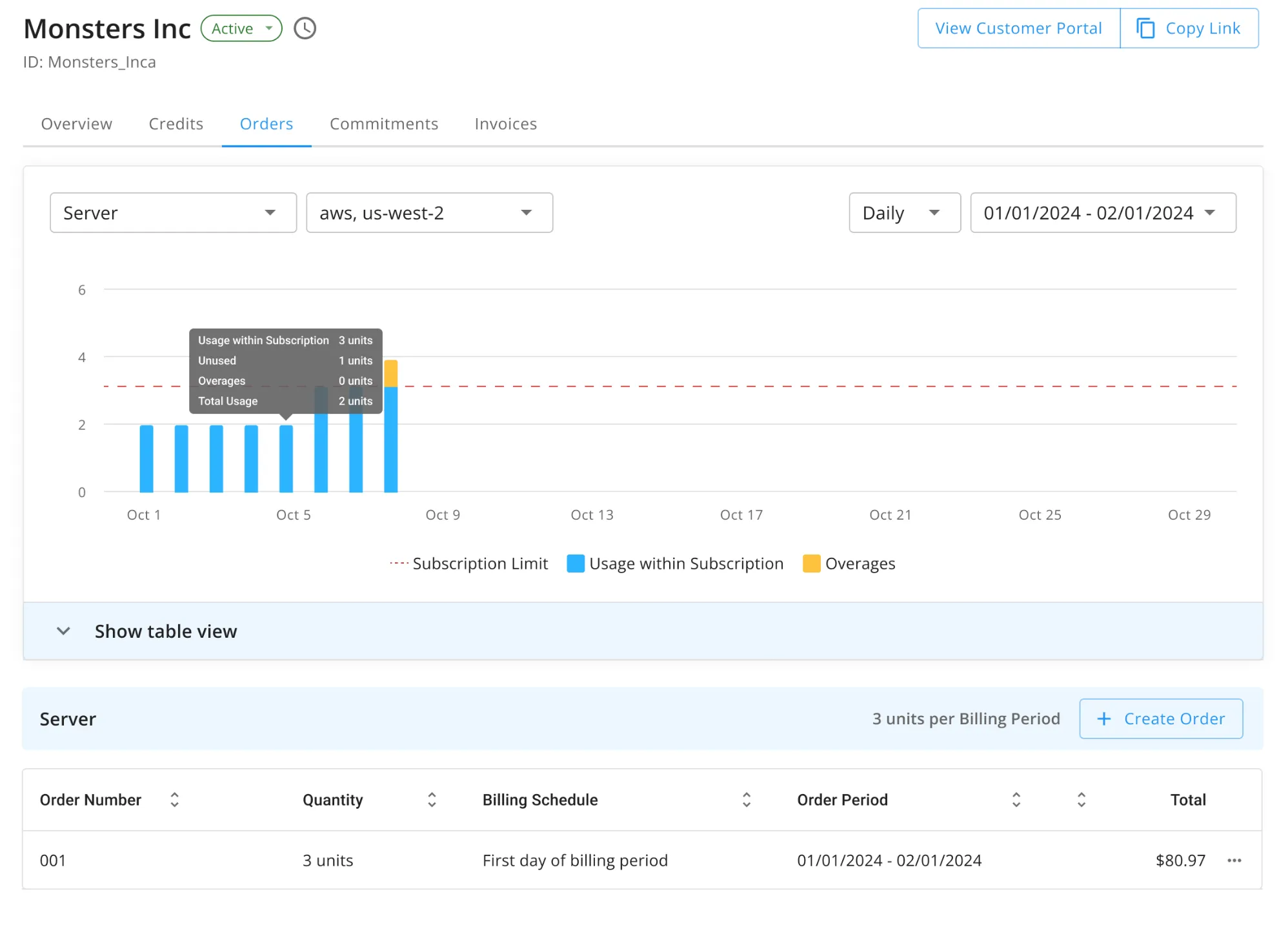The image size is (1288, 927).
Task: Click the Copy Link button
Action: click(x=1189, y=28)
